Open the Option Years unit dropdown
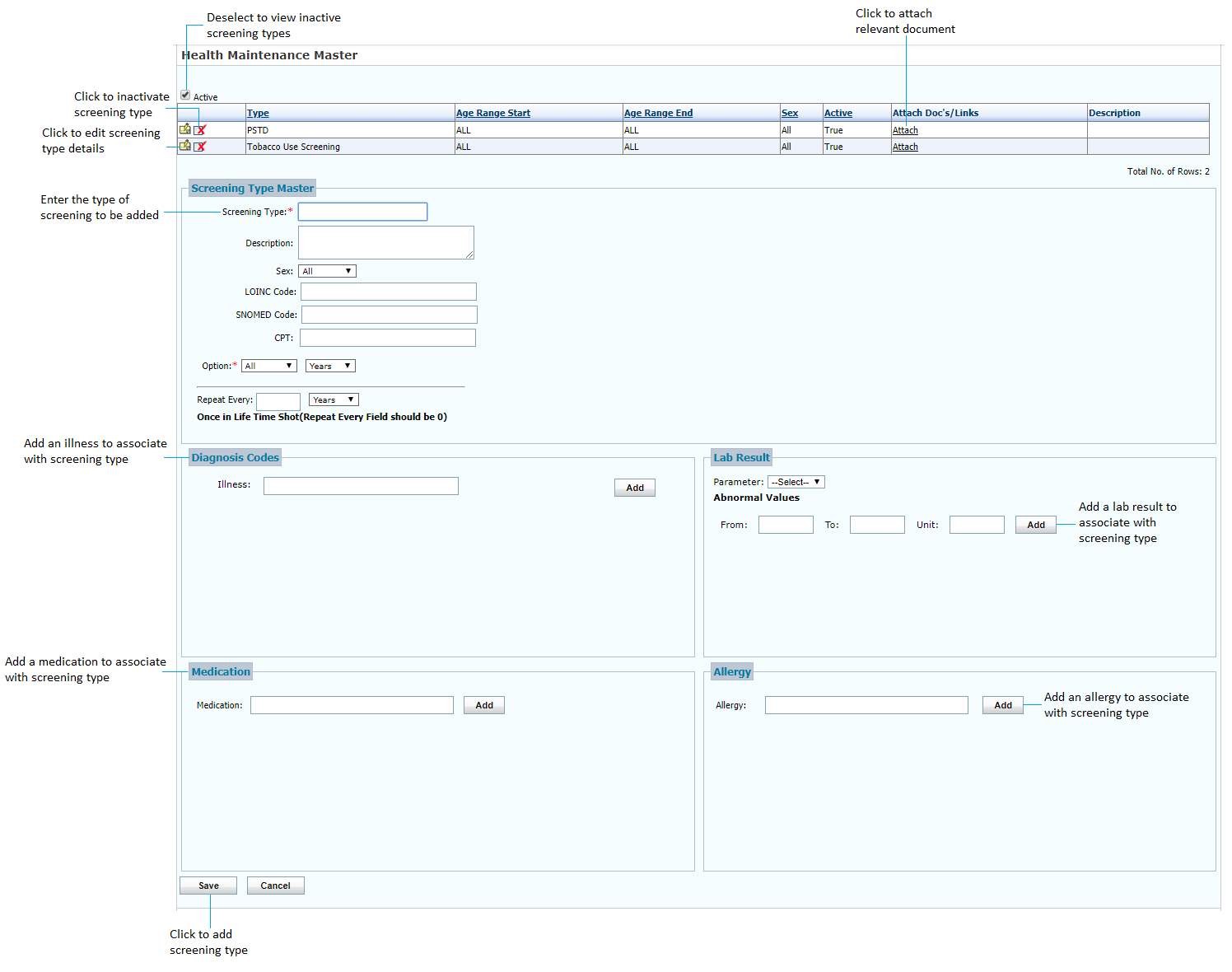The height and width of the screenshot is (972, 1232). (330, 366)
